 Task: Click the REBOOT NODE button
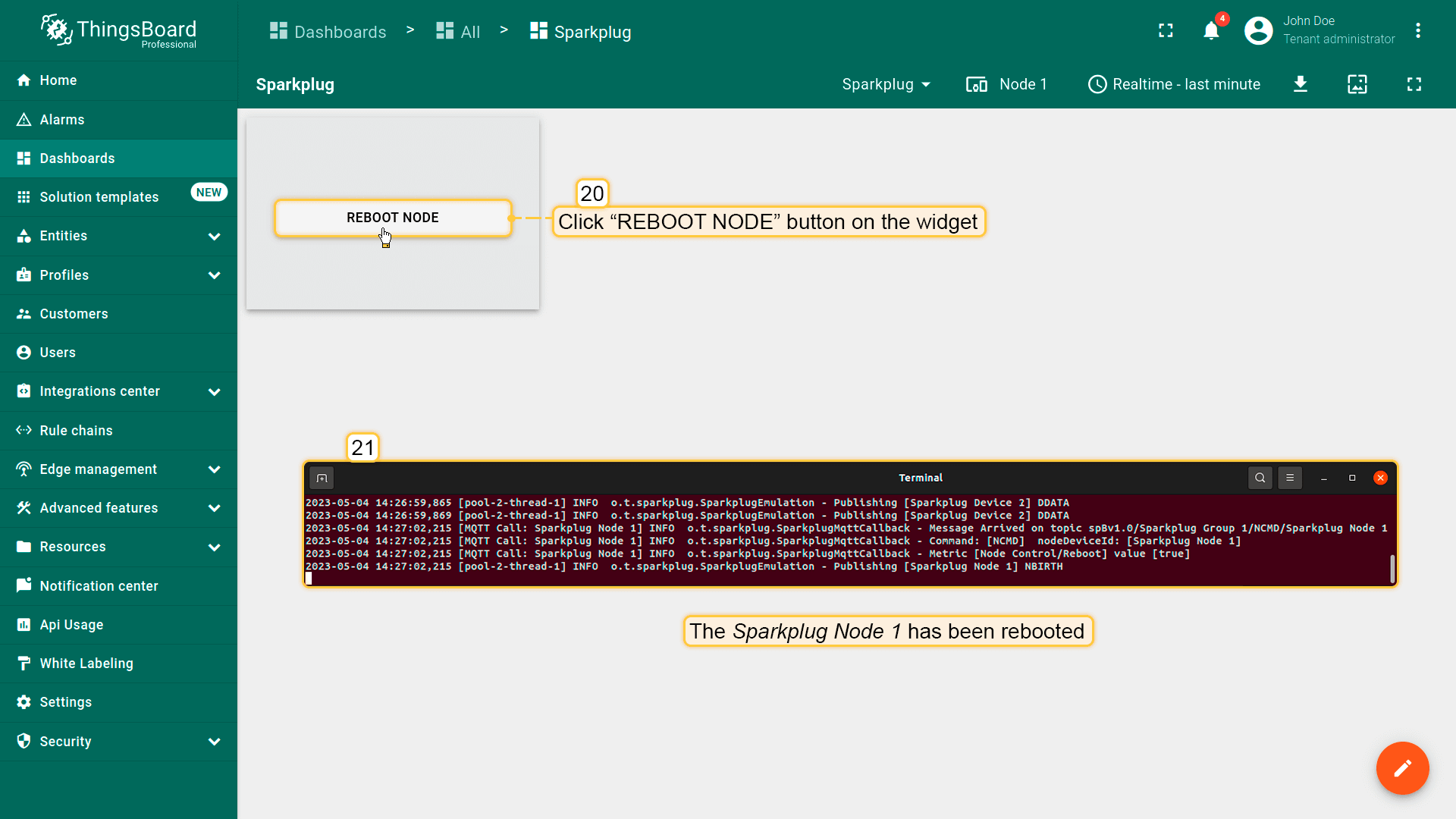(393, 218)
